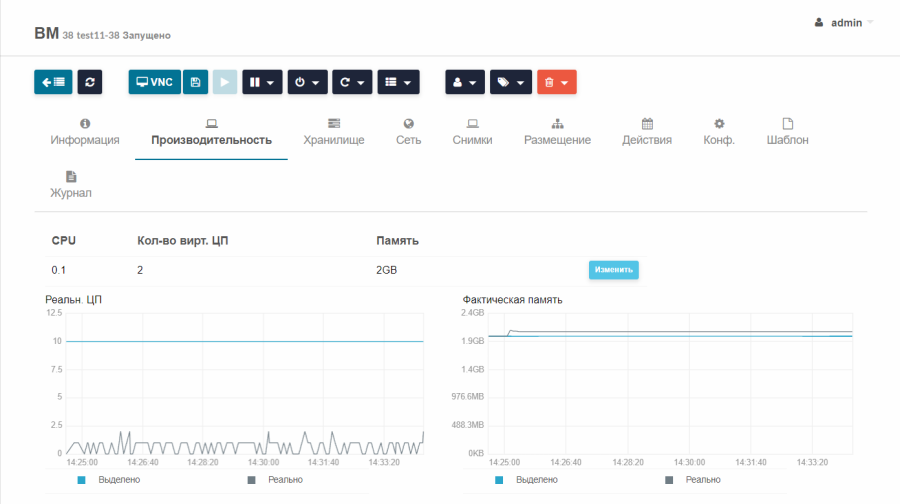
Task: Open the Конф. tab
Action: [719, 133]
